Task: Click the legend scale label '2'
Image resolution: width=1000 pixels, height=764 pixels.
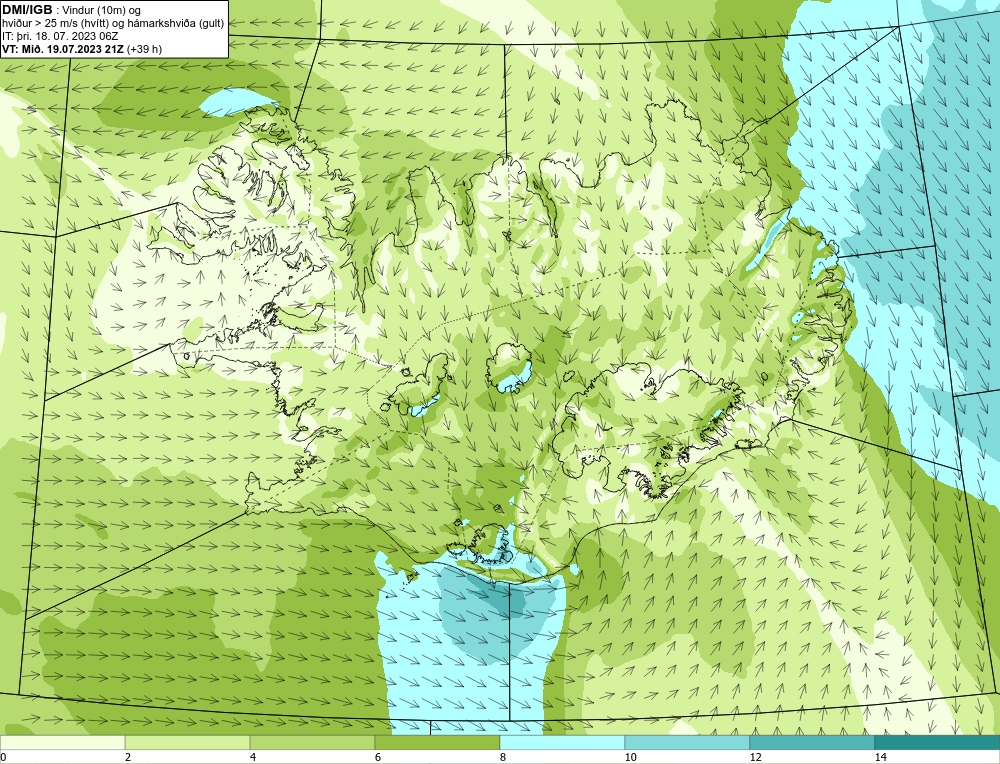Action: pyautogui.click(x=128, y=757)
